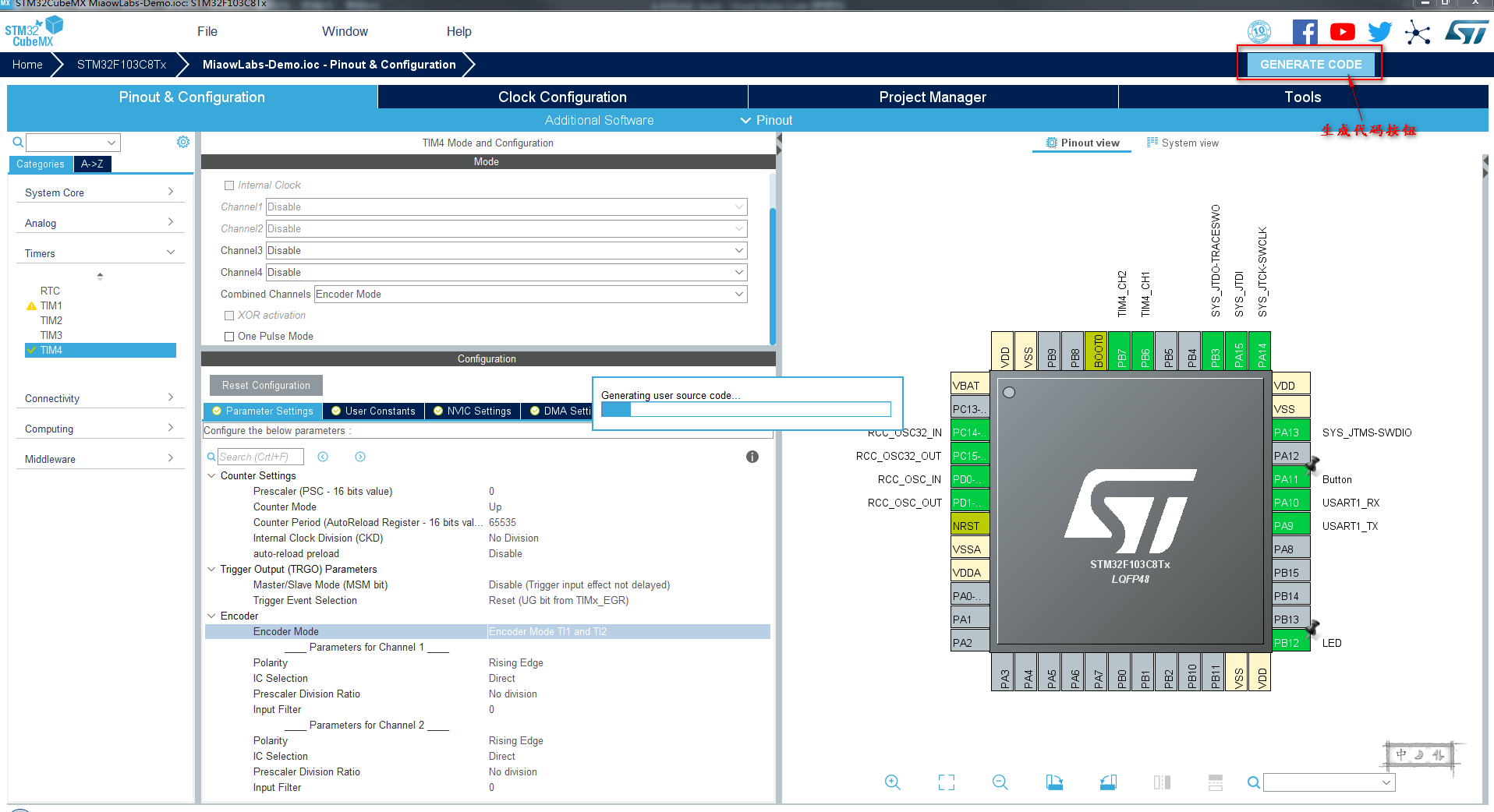Collapse the Counter Settings group
1494x812 pixels.
[211, 475]
